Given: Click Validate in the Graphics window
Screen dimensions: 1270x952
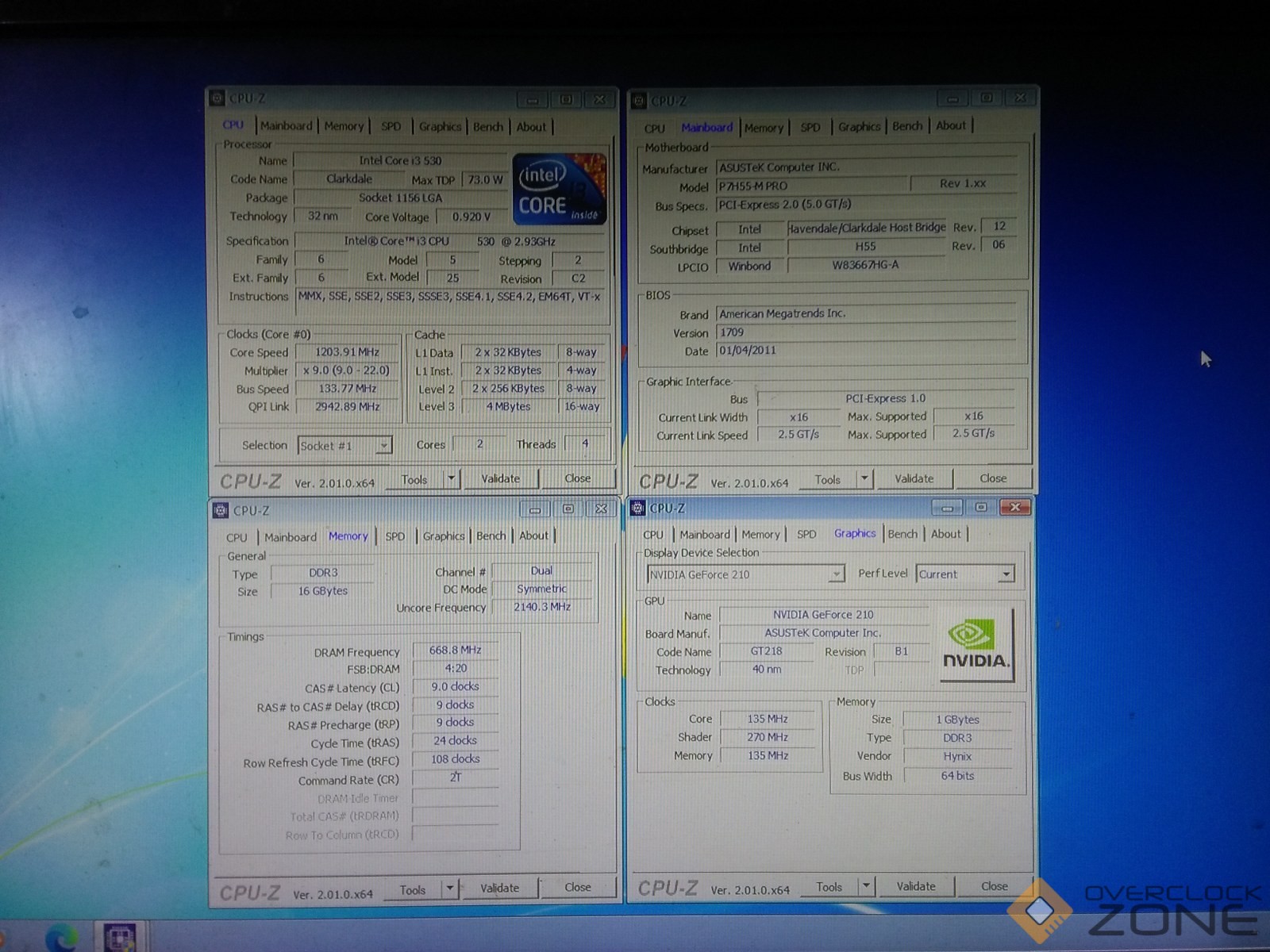Looking at the screenshot, I should [916, 886].
